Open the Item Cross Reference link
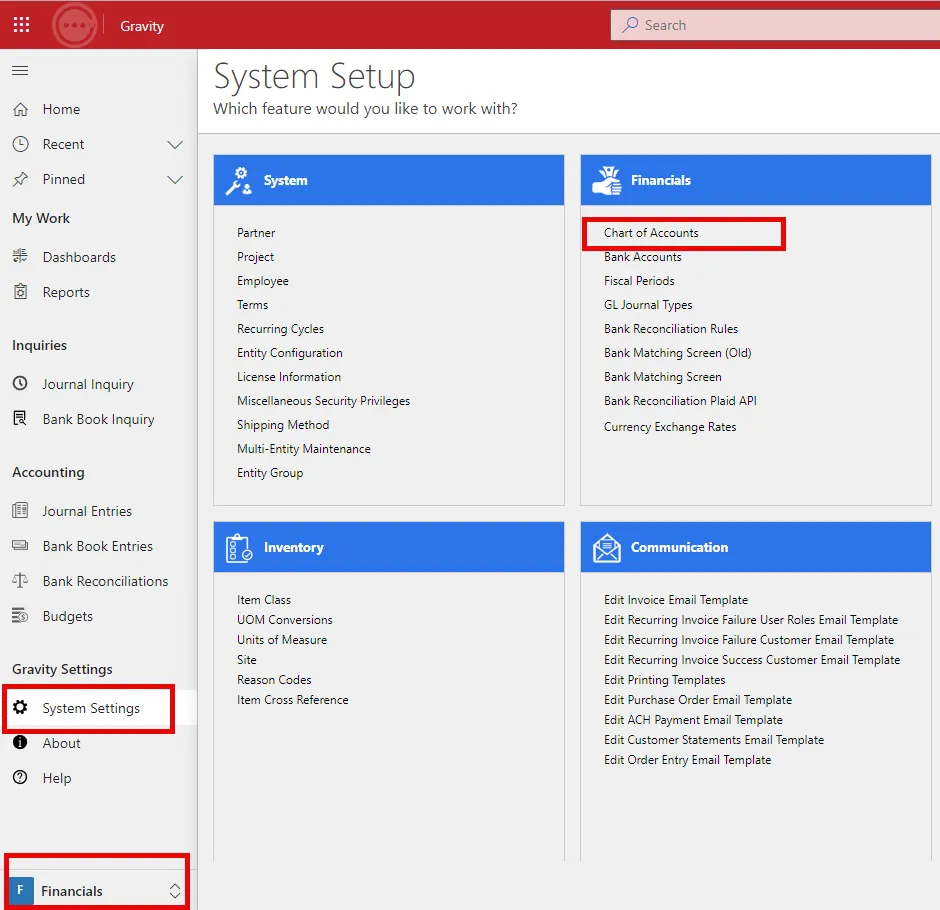This screenshot has height=910, width=940. [x=293, y=700]
